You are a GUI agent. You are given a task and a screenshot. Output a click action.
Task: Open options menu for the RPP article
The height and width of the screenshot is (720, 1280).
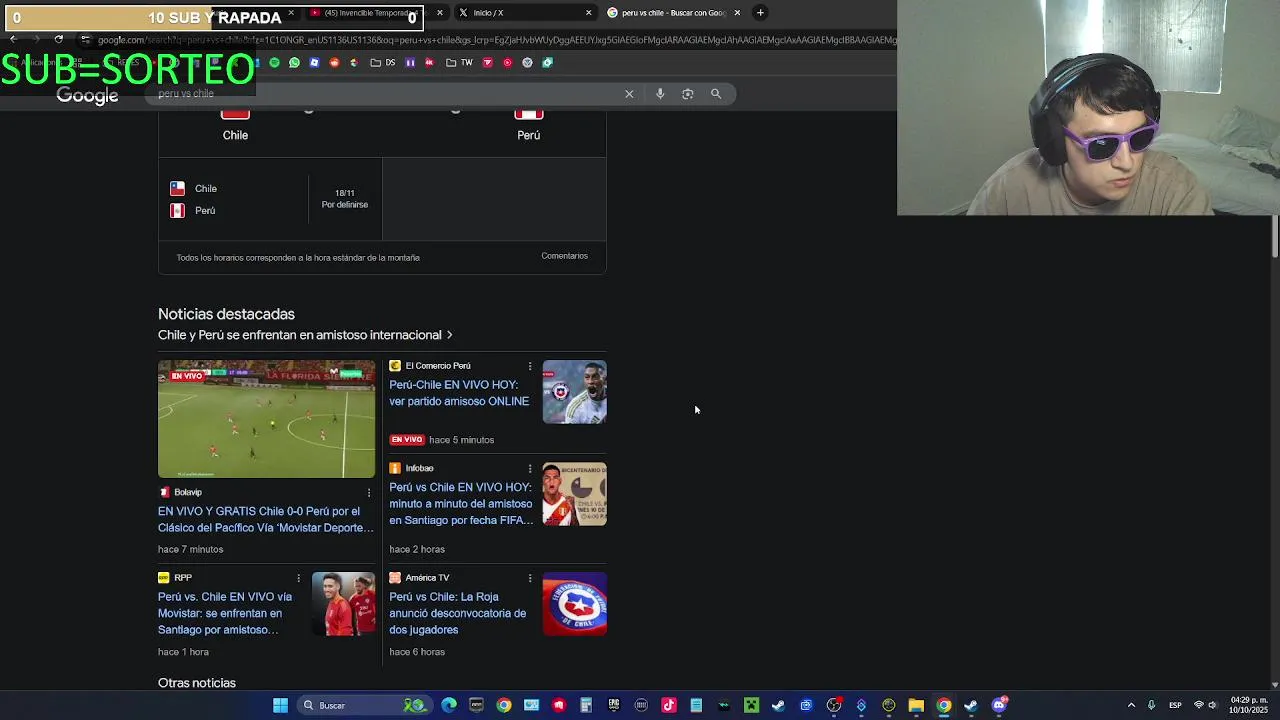[x=298, y=578]
